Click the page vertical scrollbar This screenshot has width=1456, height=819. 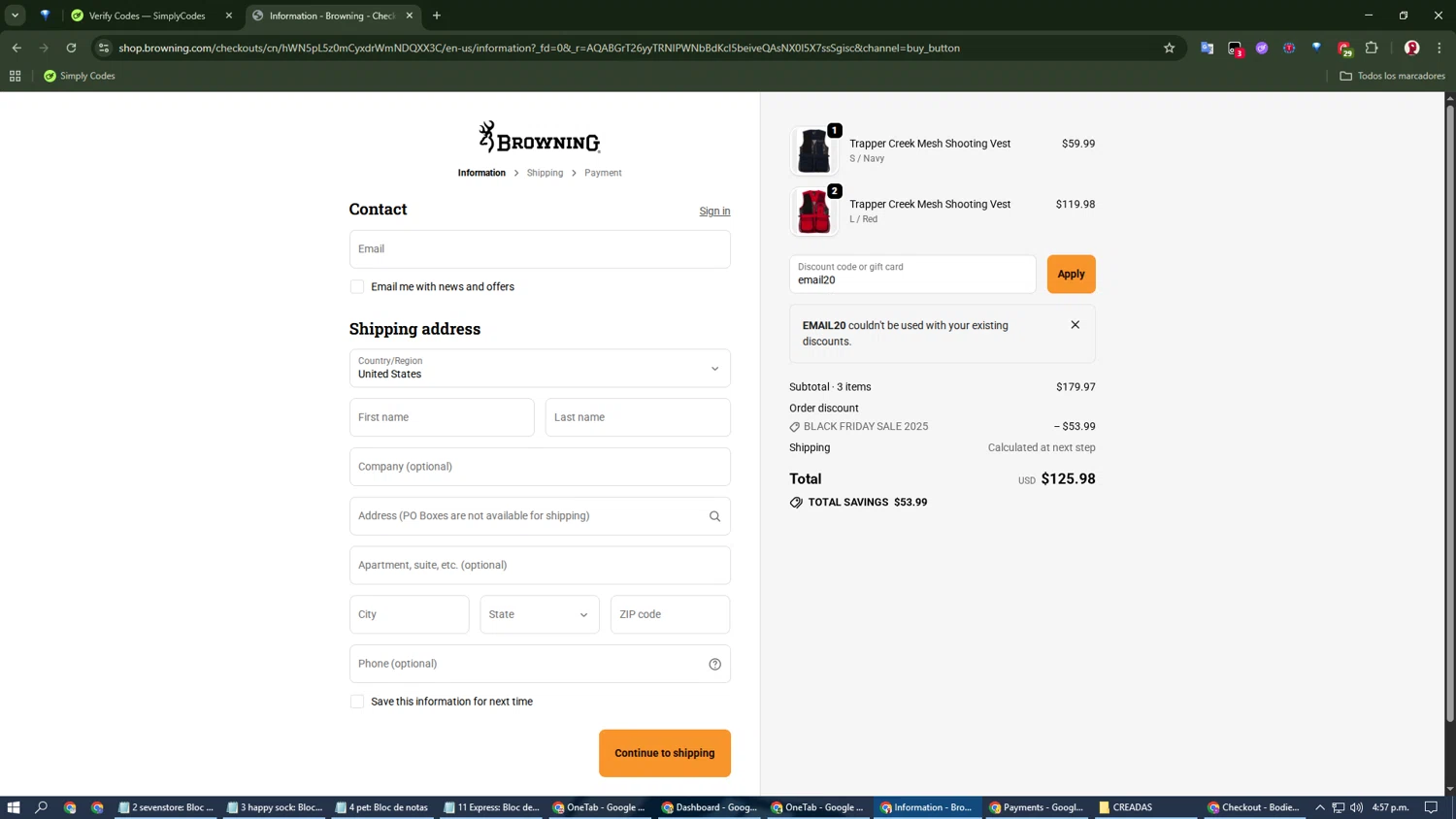(1450, 412)
